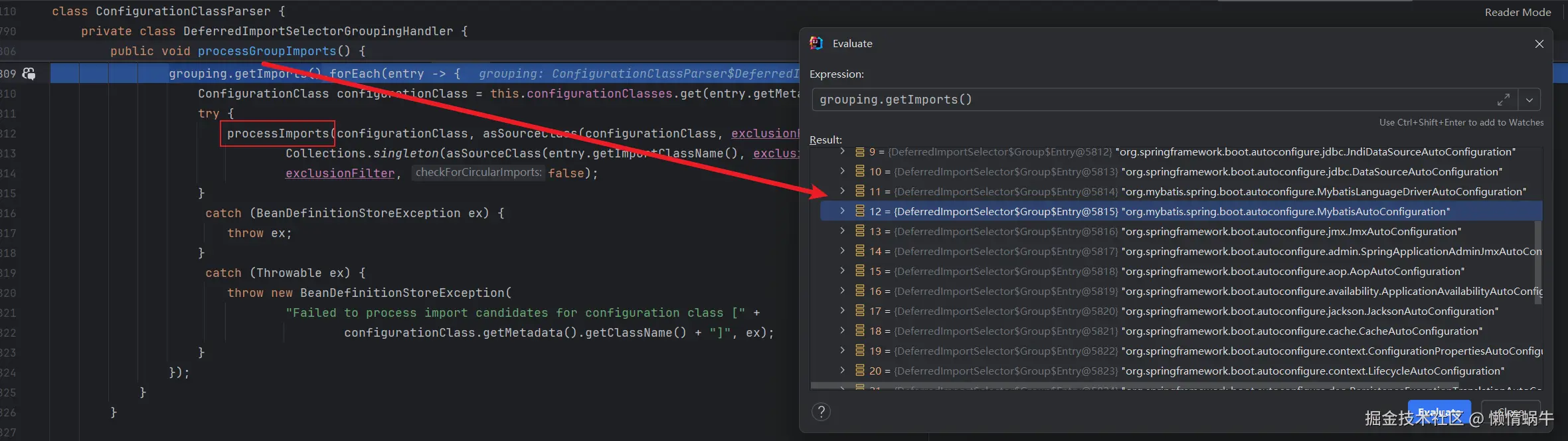
Task: Expand result entry 17 JacksonAutoConfiguration
Action: coord(842,311)
